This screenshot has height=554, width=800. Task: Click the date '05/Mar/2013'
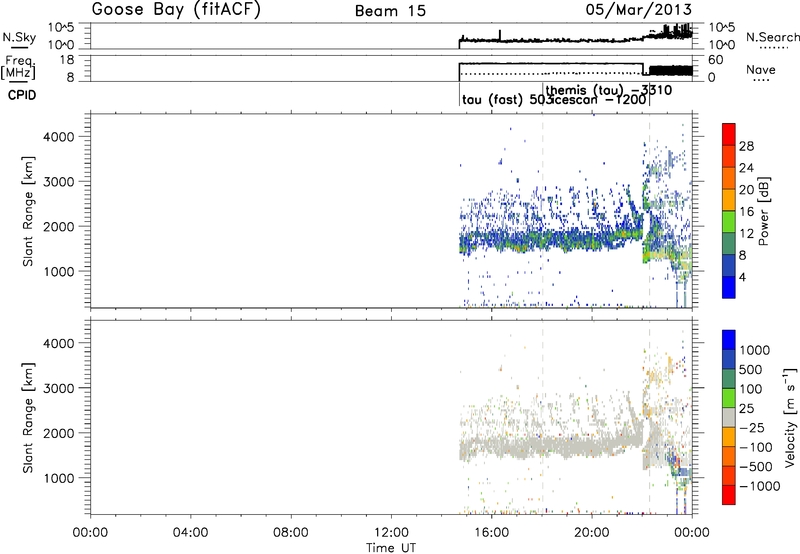(x=638, y=10)
